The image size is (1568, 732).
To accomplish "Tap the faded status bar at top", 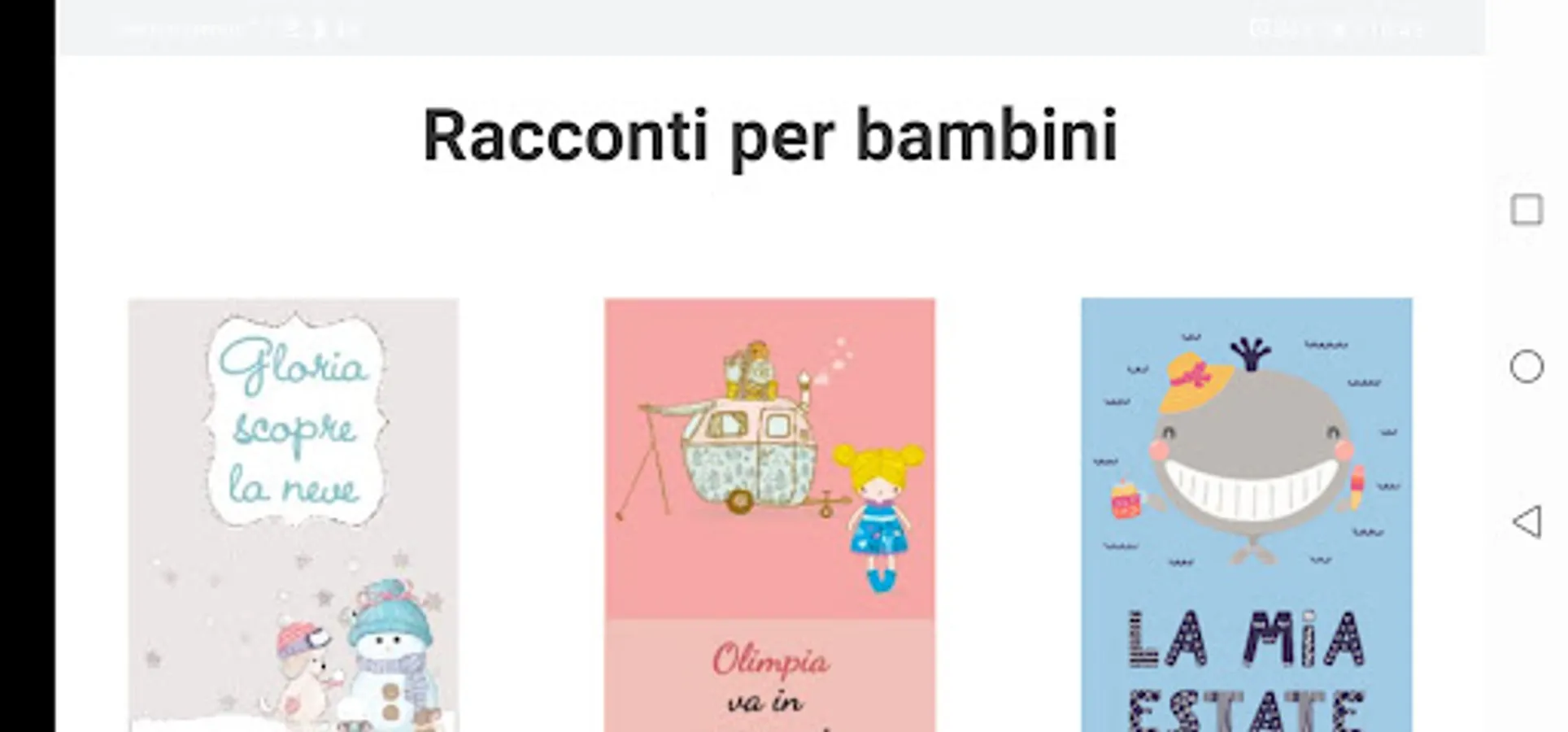I will (x=773, y=28).
